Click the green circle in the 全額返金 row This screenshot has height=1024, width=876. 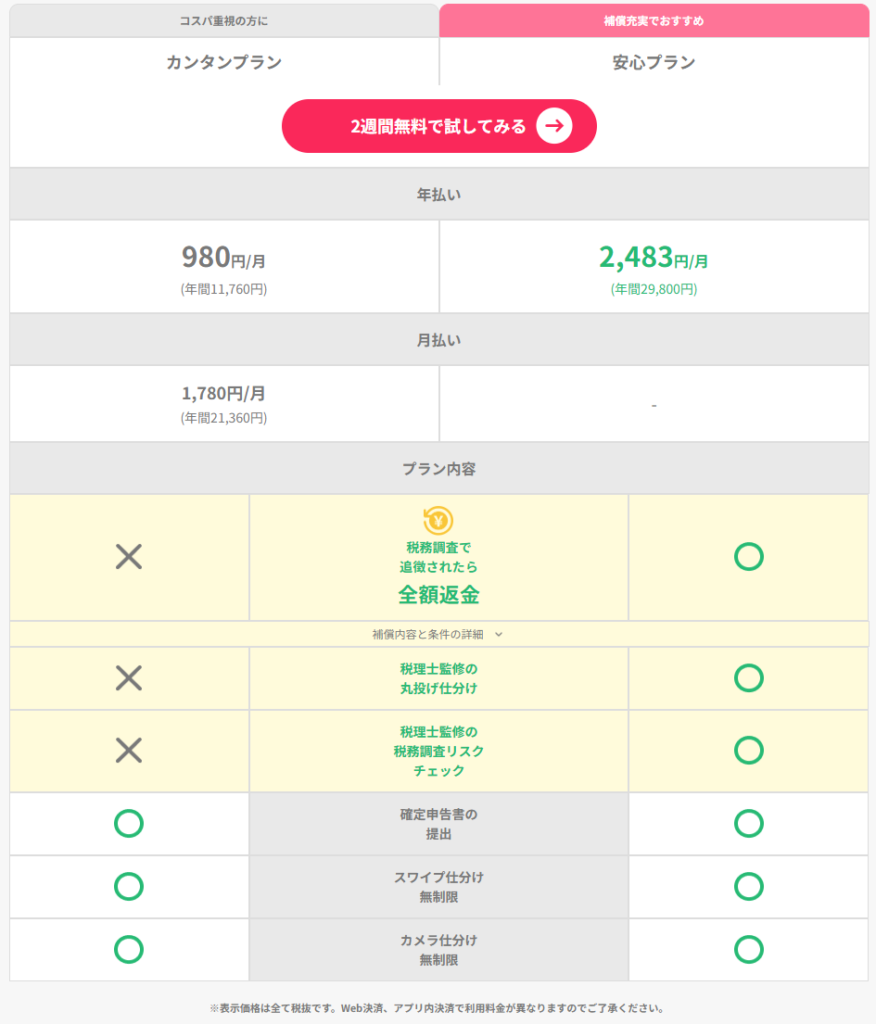pyautogui.click(x=748, y=557)
